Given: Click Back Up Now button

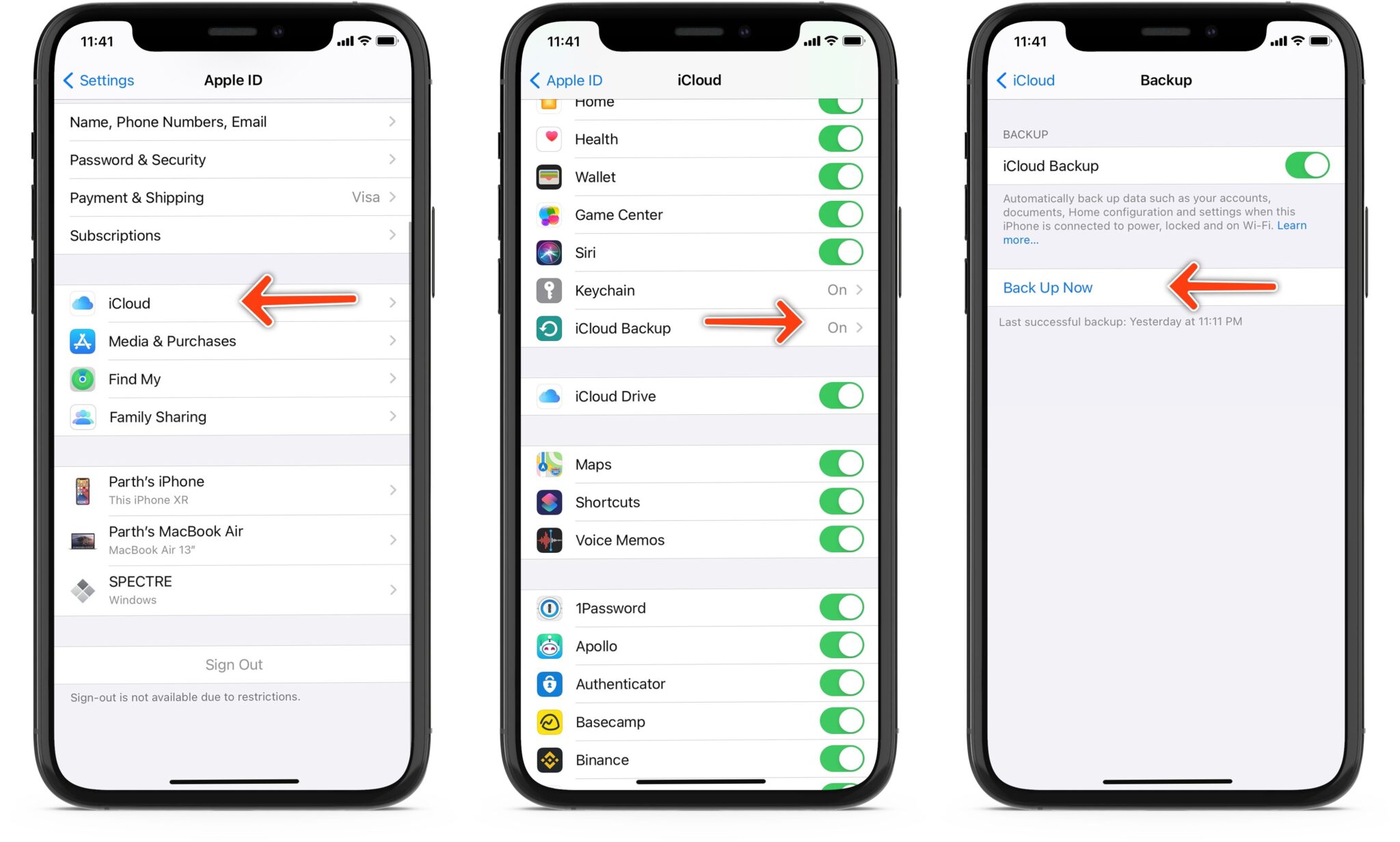Looking at the screenshot, I should click(x=1049, y=288).
